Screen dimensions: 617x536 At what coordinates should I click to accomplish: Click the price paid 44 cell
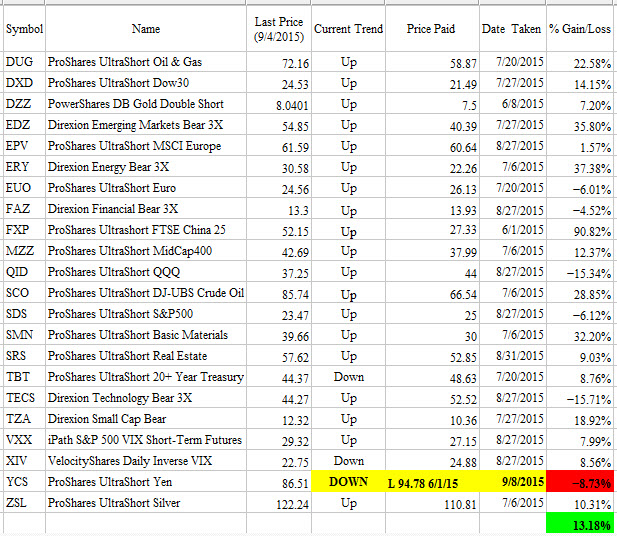coord(432,272)
